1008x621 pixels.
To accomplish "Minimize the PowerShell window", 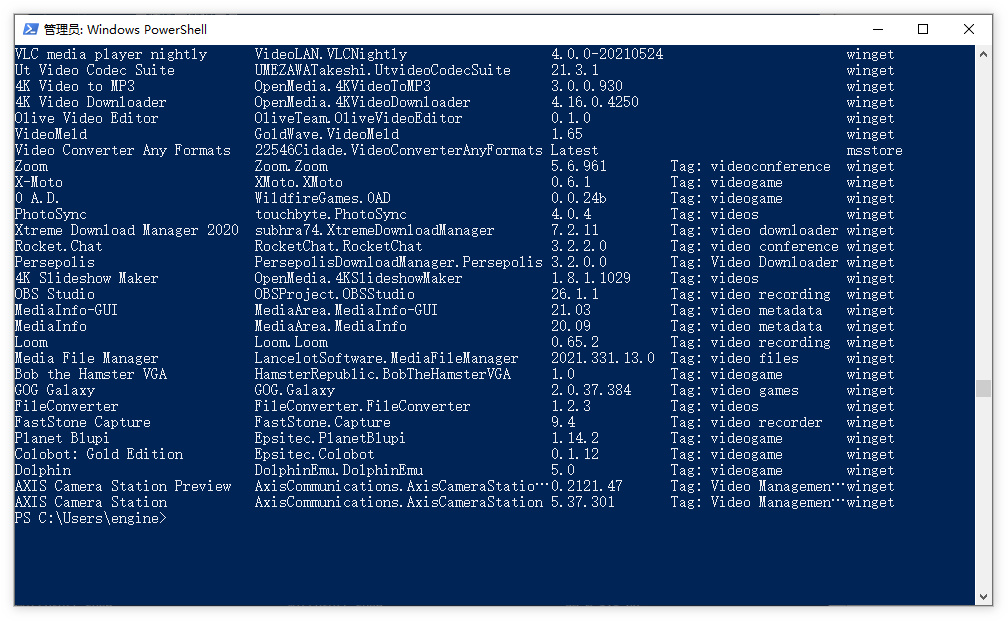I will pyautogui.click(x=877, y=29).
